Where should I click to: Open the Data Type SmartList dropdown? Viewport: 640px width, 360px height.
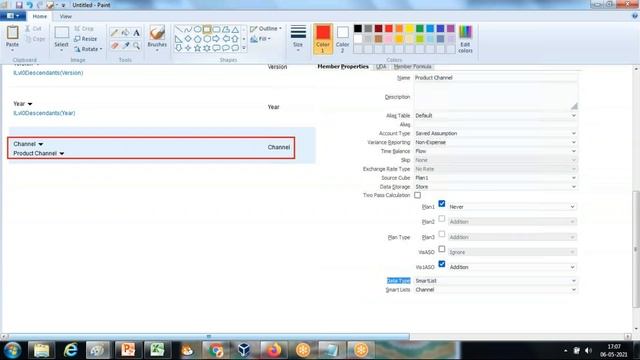(496, 281)
